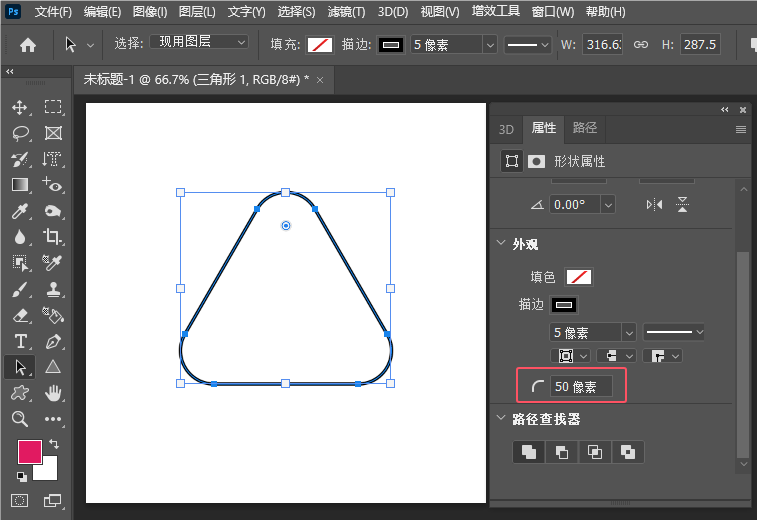Open the Properties panel options menu
The height and width of the screenshot is (520, 757).
[x=741, y=129]
